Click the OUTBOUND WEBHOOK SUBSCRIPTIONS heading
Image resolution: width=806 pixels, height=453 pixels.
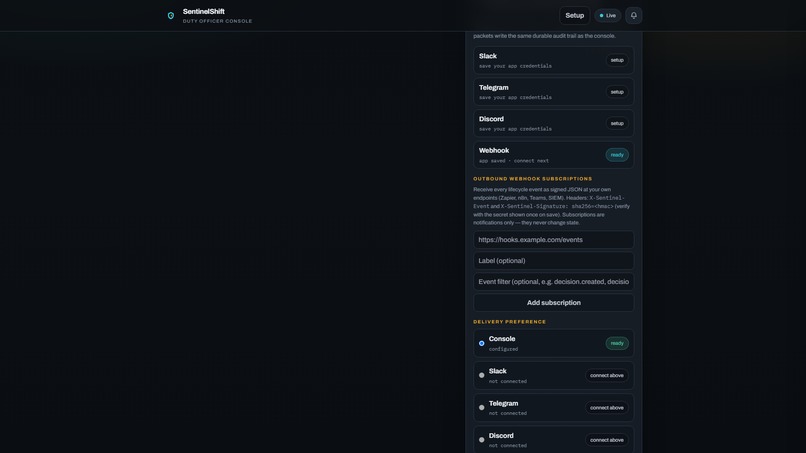533,179
